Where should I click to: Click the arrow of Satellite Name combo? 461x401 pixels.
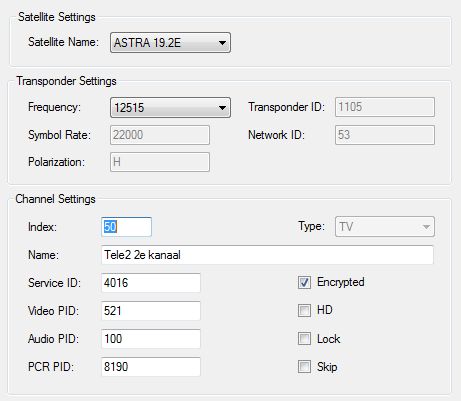(x=222, y=43)
